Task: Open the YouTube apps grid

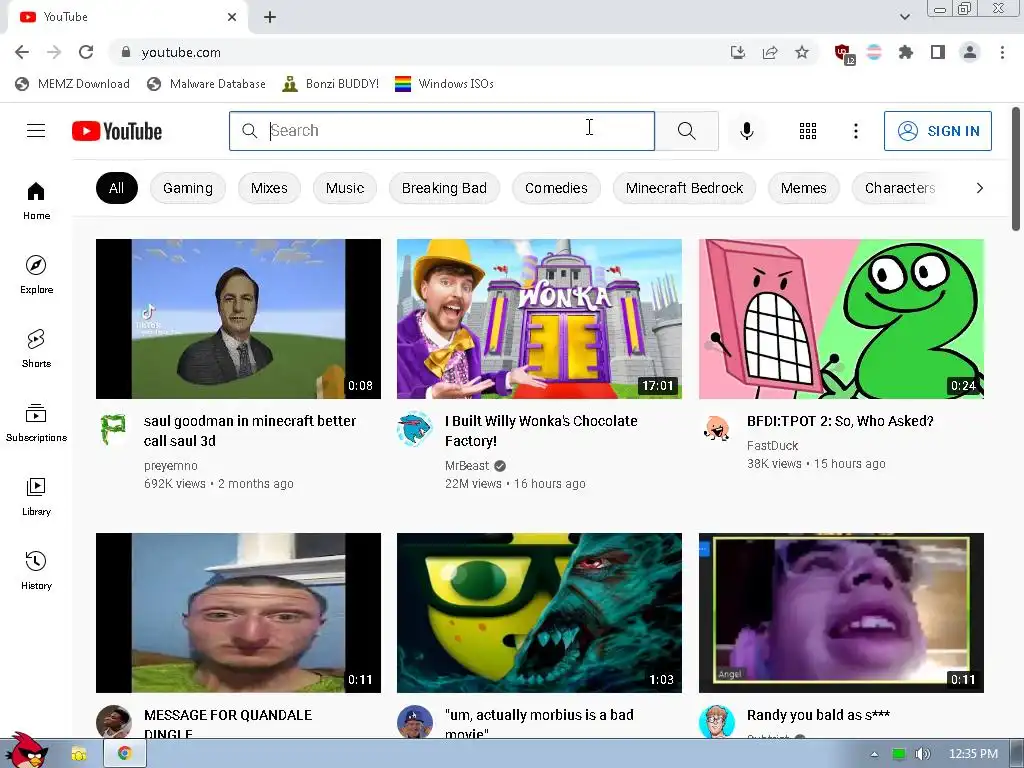Action: click(x=808, y=131)
